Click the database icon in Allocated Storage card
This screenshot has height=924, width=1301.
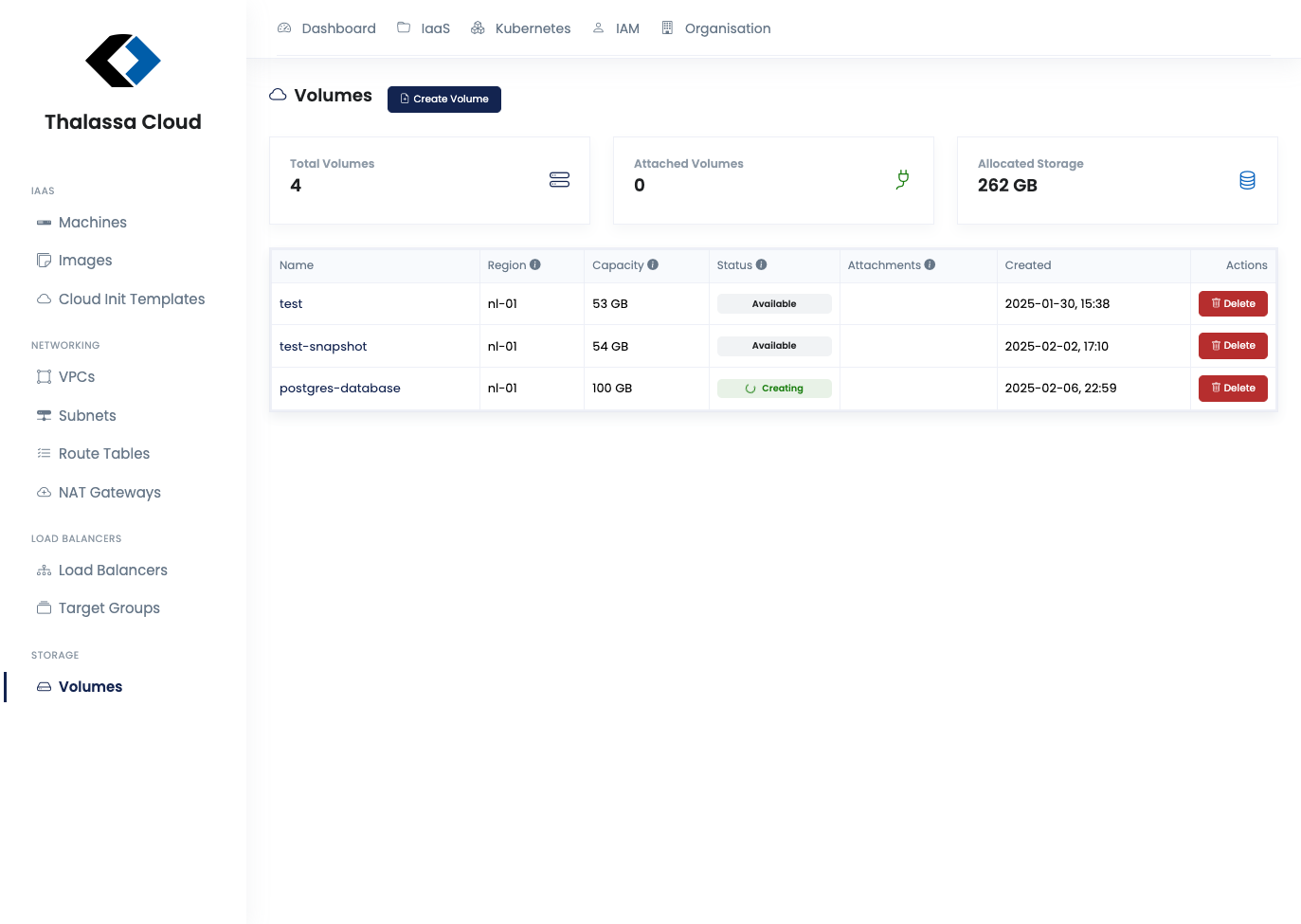(x=1247, y=180)
